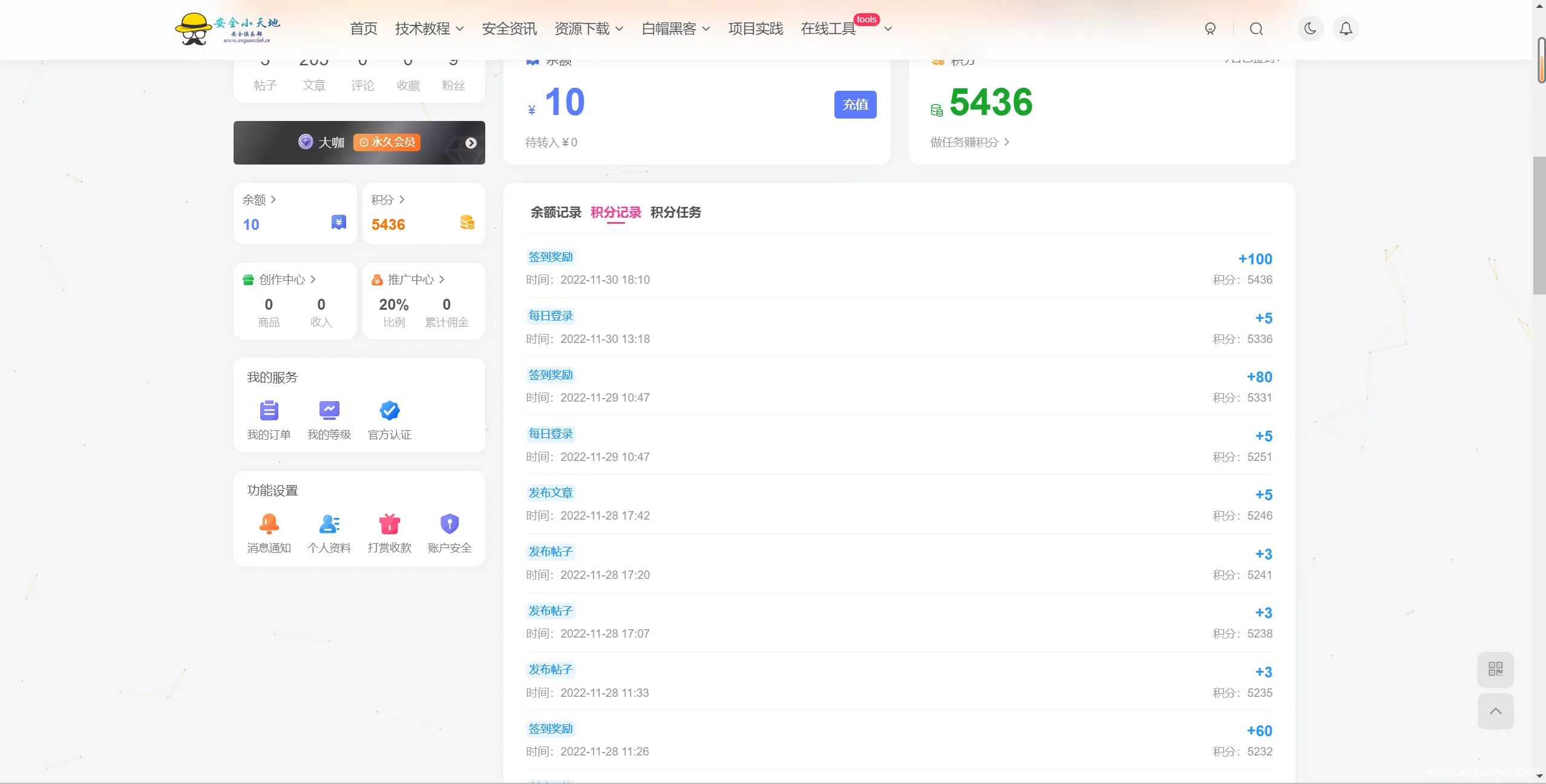Open 项目实践 nav item
Screen dimensions: 1546x784
click(756, 28)
